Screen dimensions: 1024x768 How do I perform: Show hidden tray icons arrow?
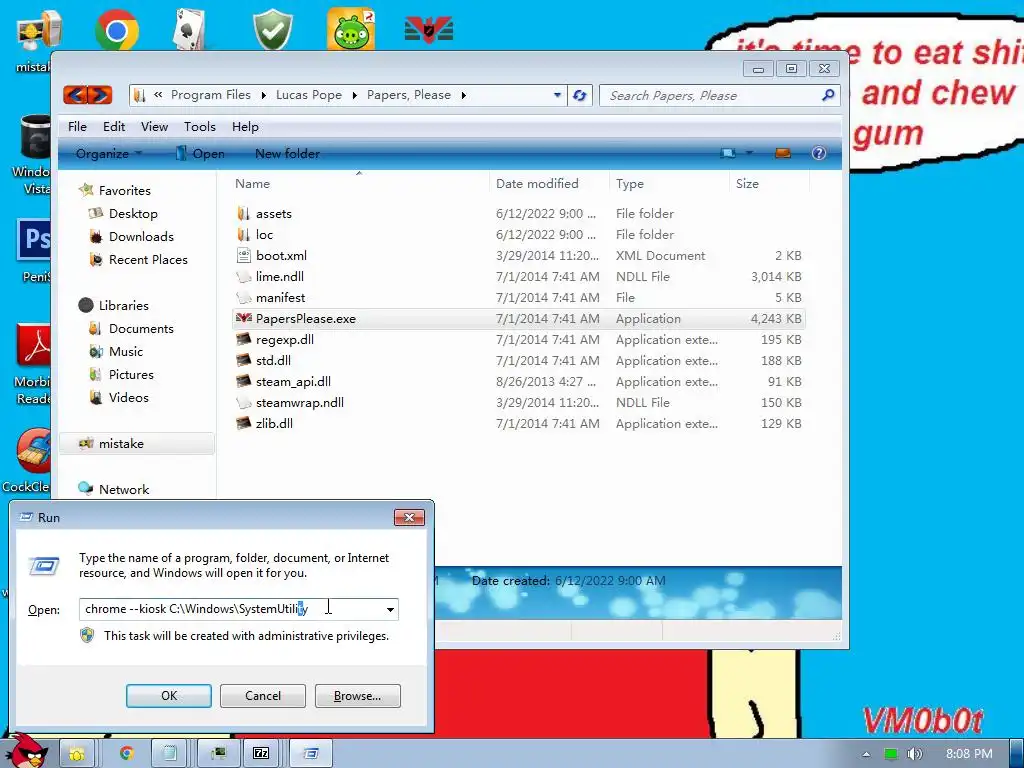(x=866, y=754)
